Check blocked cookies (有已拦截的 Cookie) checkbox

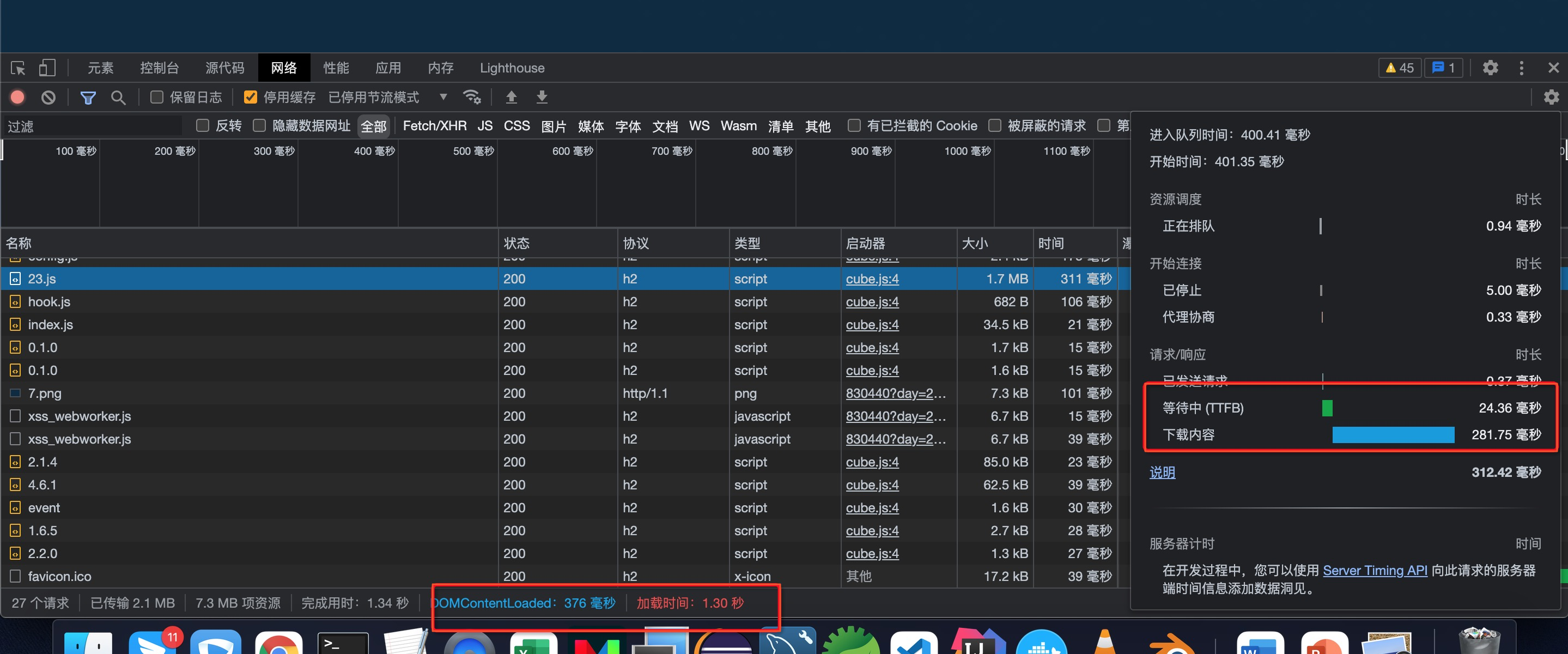point(854,125)
